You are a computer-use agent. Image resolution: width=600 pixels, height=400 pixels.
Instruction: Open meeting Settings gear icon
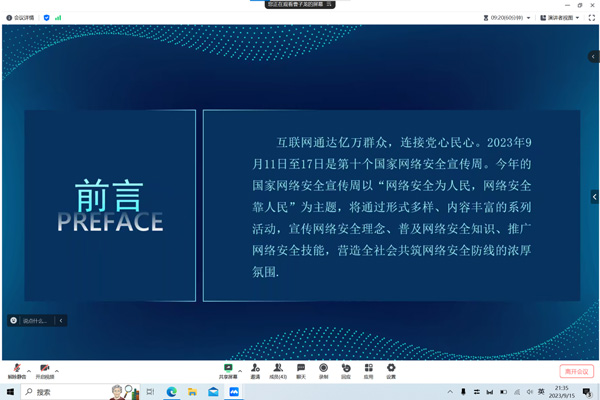[391, 369]
